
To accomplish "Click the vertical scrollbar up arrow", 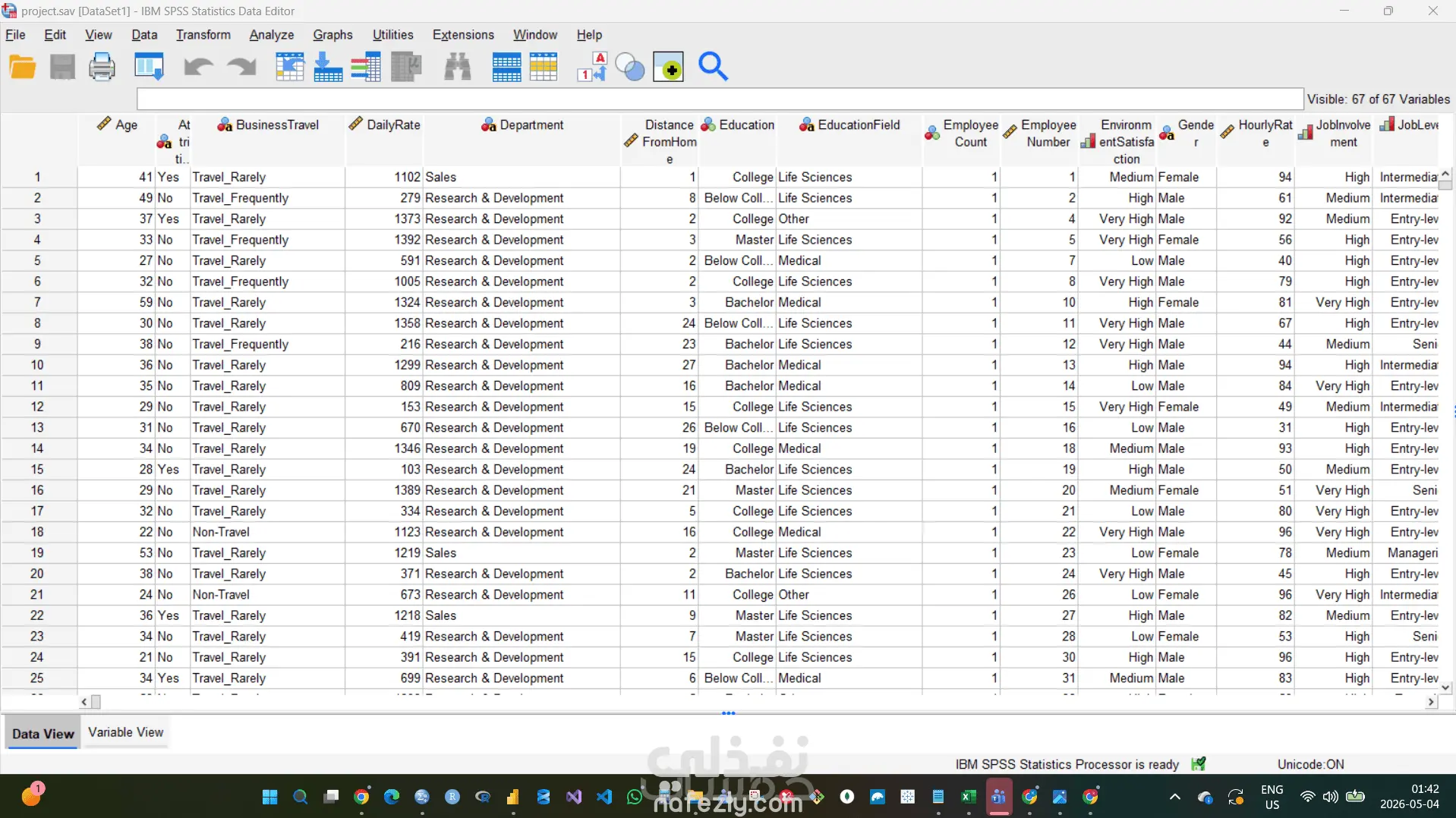I will pyautogui.click(x=1445, y=174).
